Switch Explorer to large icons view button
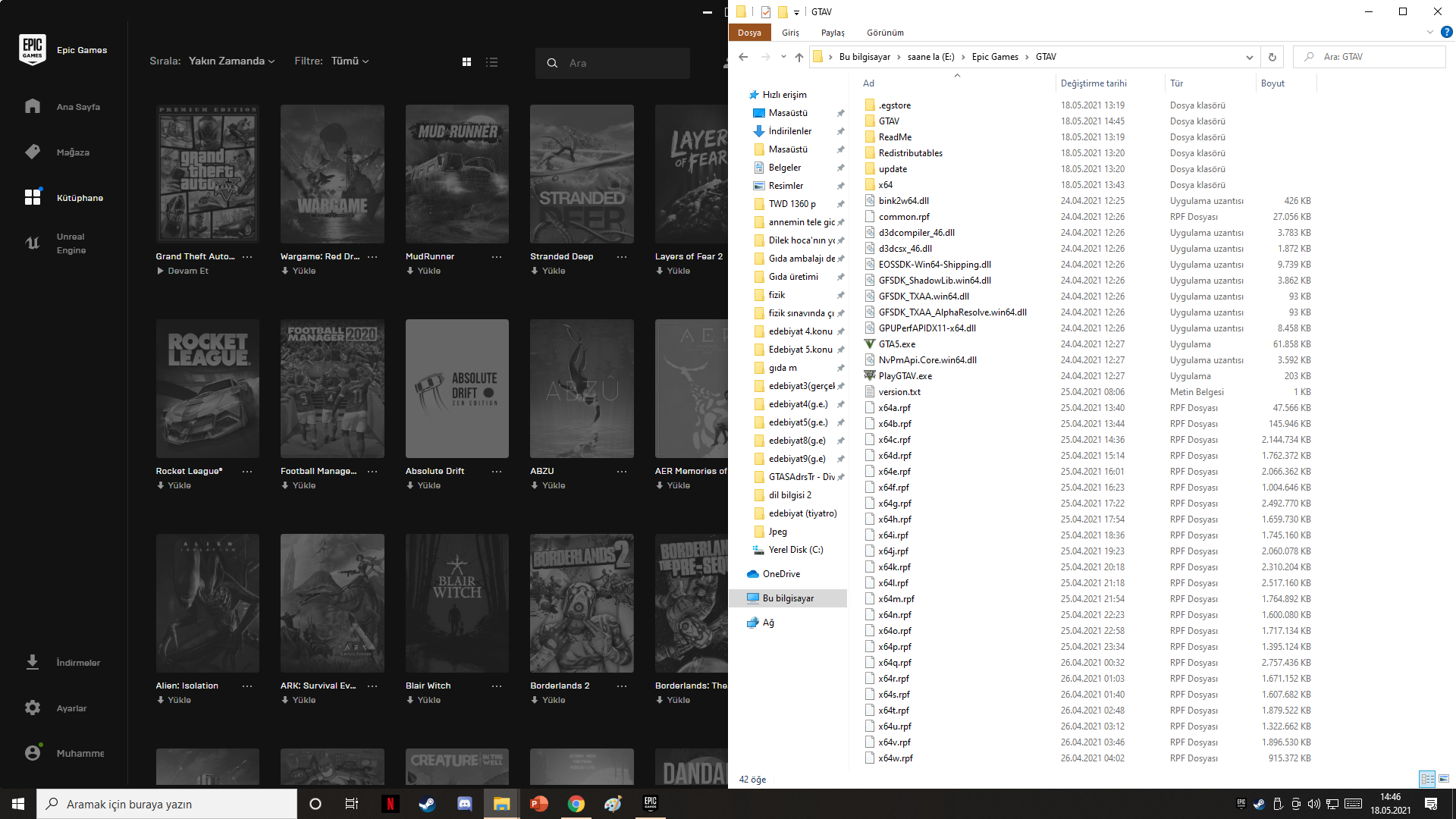 coord(1444,779)
